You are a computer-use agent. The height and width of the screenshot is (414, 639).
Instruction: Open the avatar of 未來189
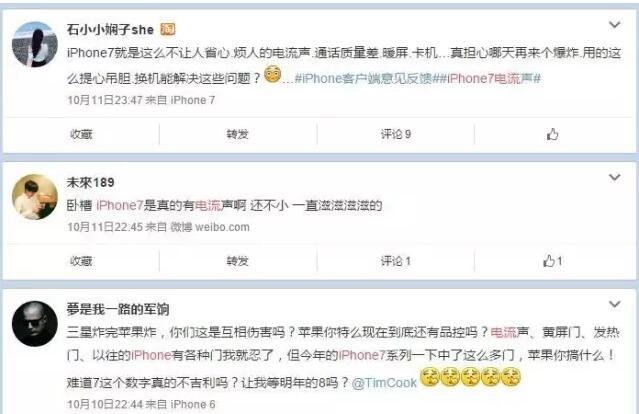pyautogui.click(x=35, y=197)
